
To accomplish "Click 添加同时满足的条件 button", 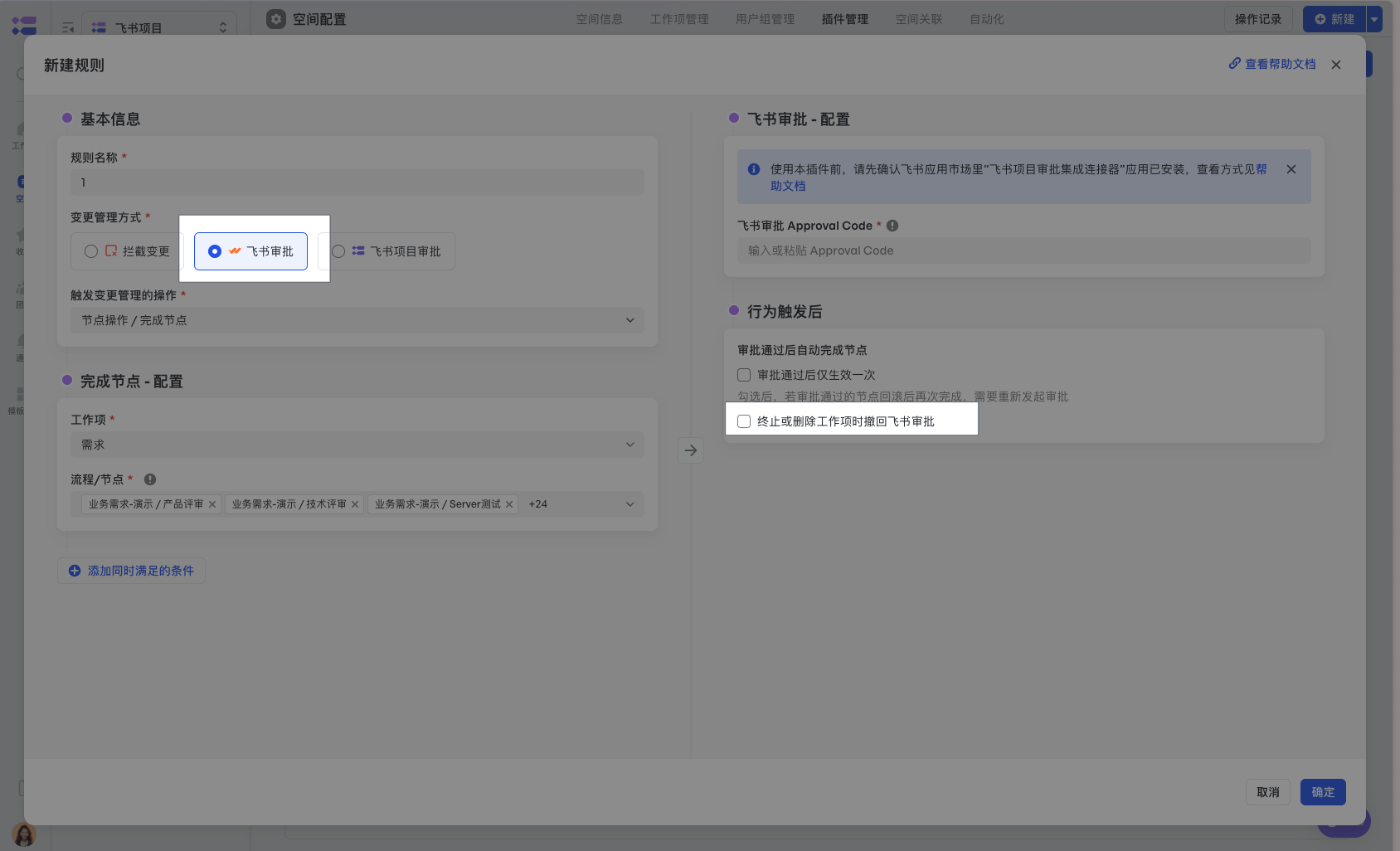I will (x=131, y=571).
